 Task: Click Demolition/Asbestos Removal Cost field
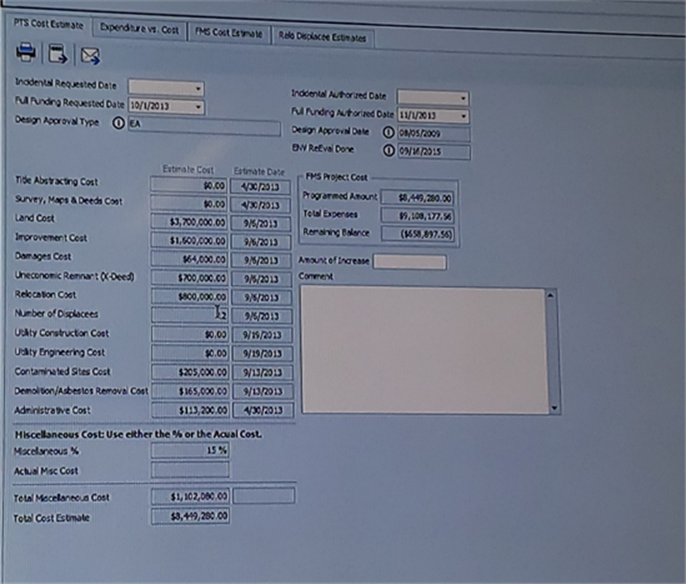tap(190, 391)
